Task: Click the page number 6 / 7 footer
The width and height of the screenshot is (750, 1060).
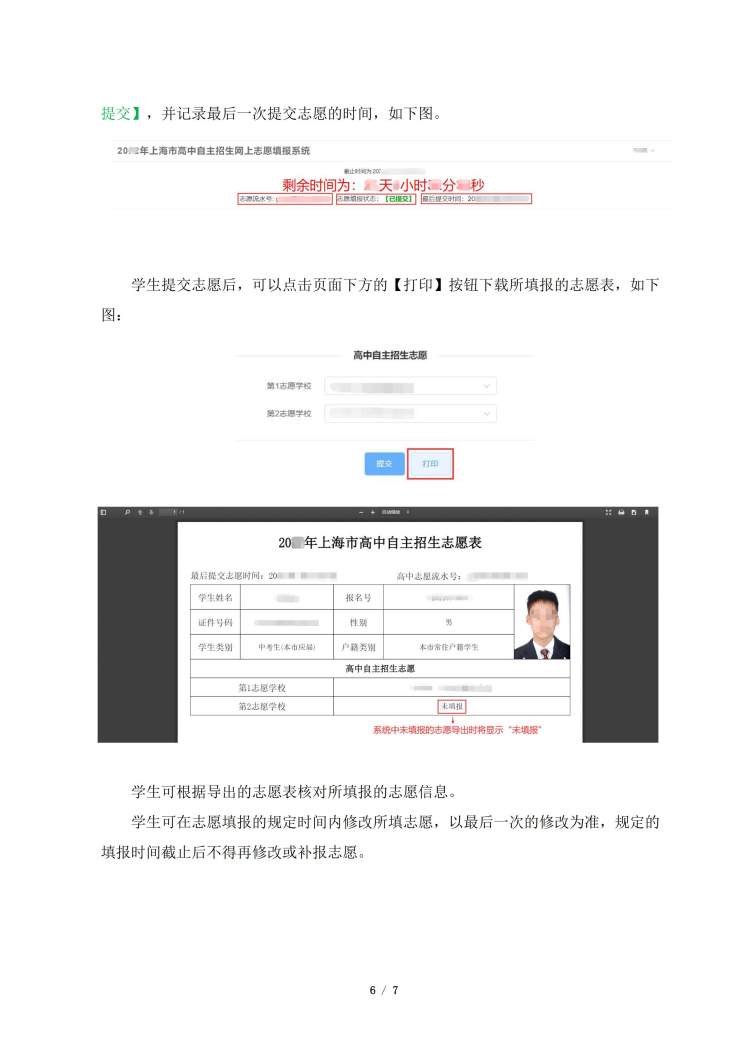Action: [383, 990]
